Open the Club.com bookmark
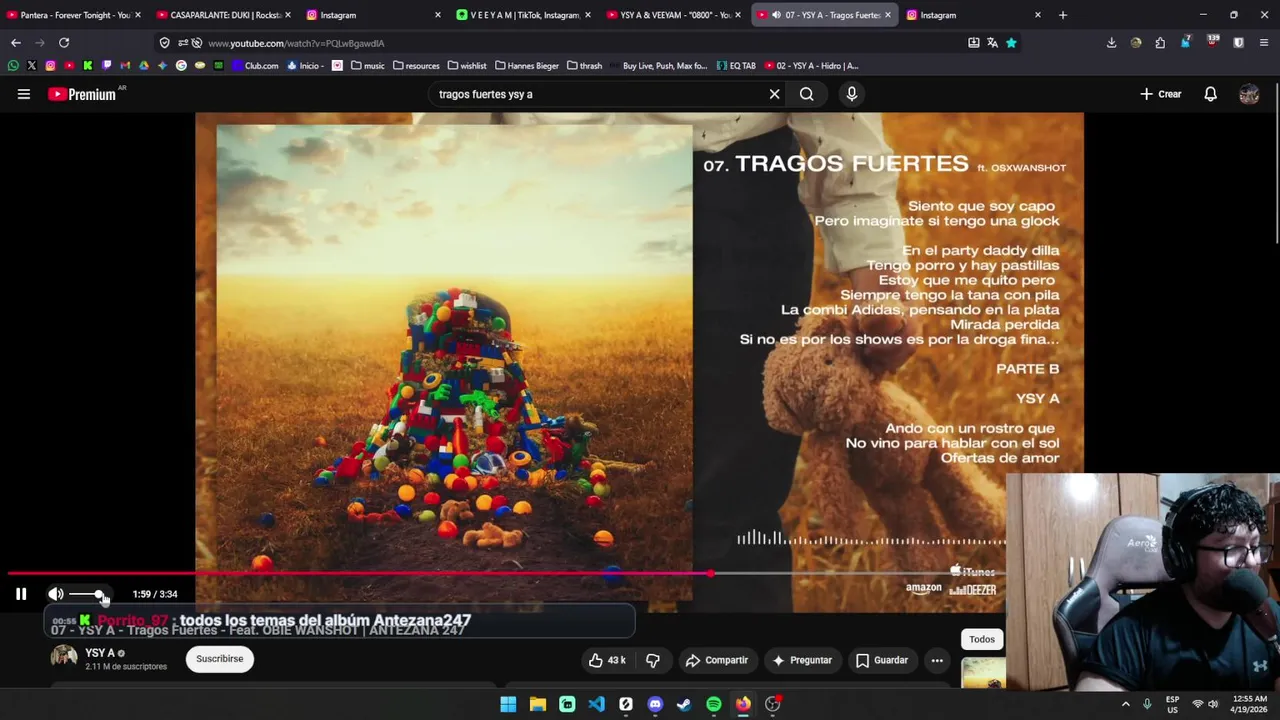Image resolution: width=1280 pixels, height=720 pixels. tap(255, 66)
